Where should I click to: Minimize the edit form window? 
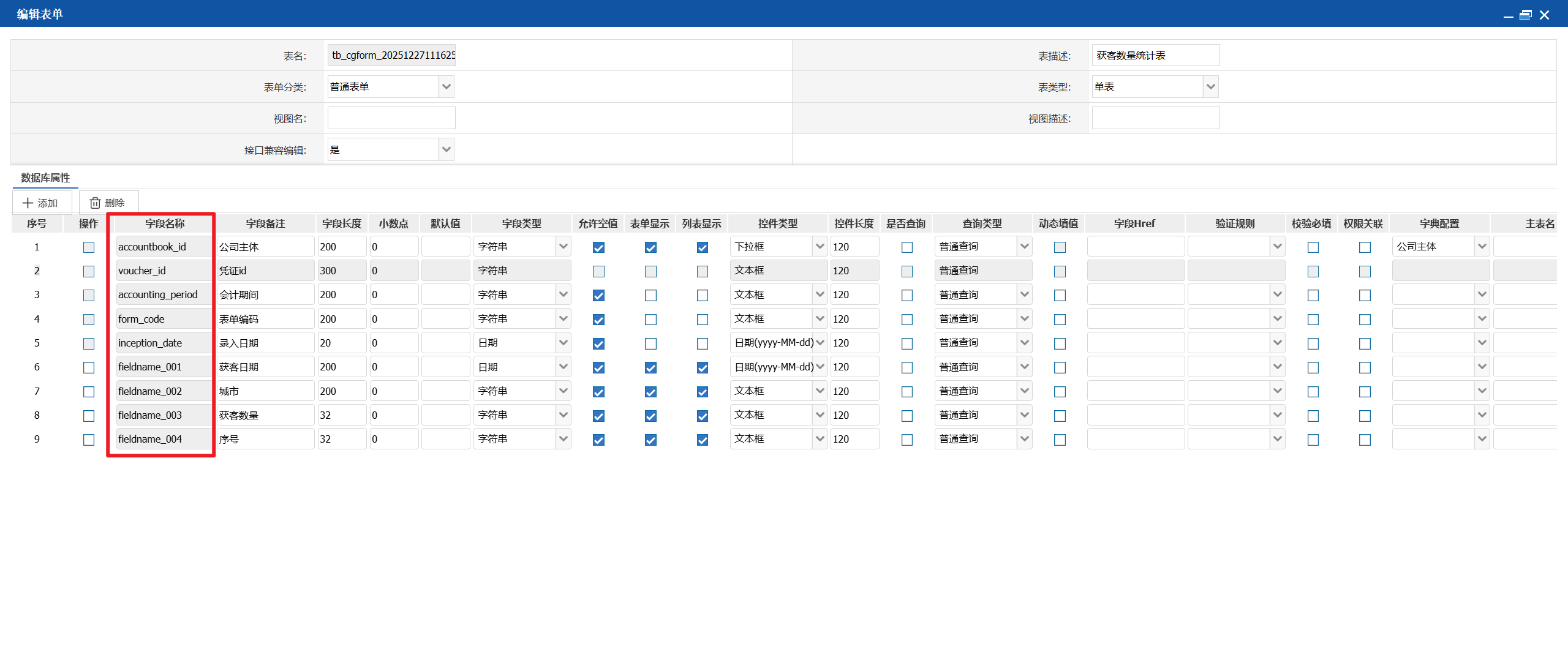(x=1508, y=16)
